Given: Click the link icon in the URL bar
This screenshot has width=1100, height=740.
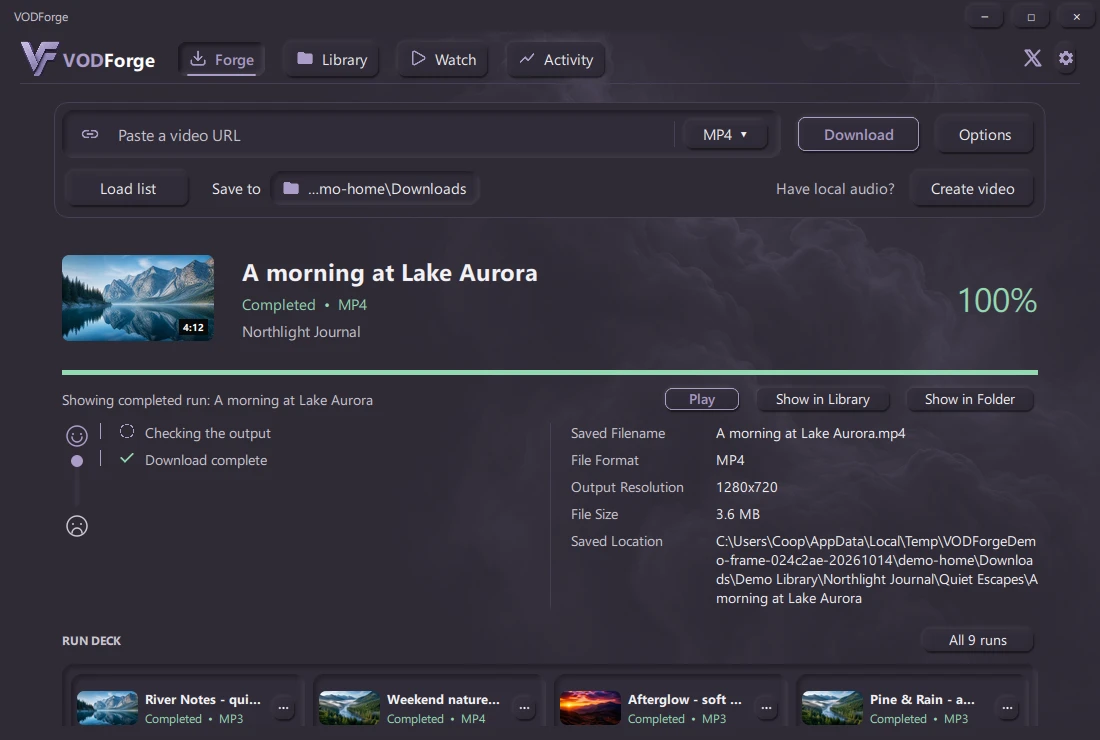Looking at the screenshot, I should 90,135.
